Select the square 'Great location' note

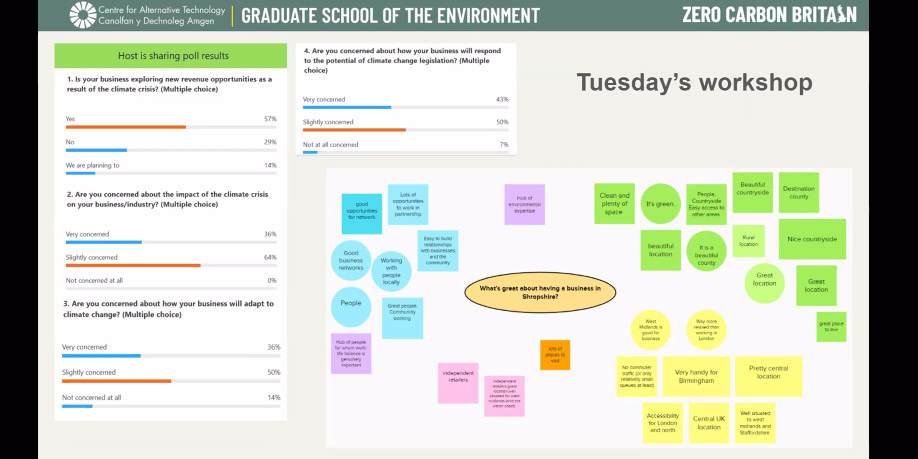point(816,286)
